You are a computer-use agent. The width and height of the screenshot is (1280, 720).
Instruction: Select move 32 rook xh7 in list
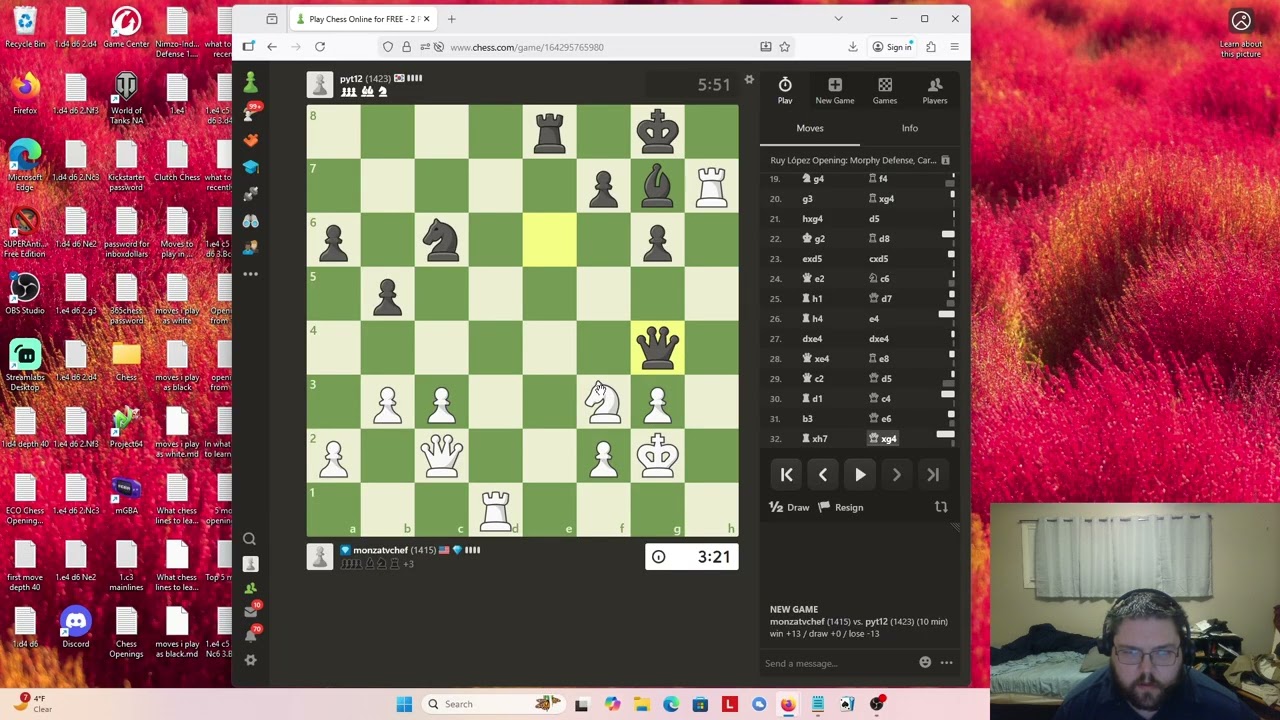pos(815,438)
